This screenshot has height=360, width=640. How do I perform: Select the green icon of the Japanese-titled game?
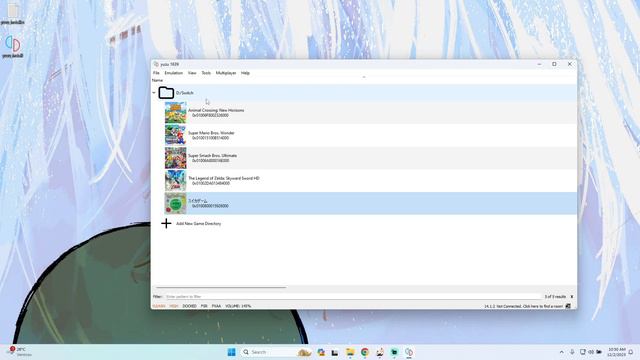[x=176, y=203]
